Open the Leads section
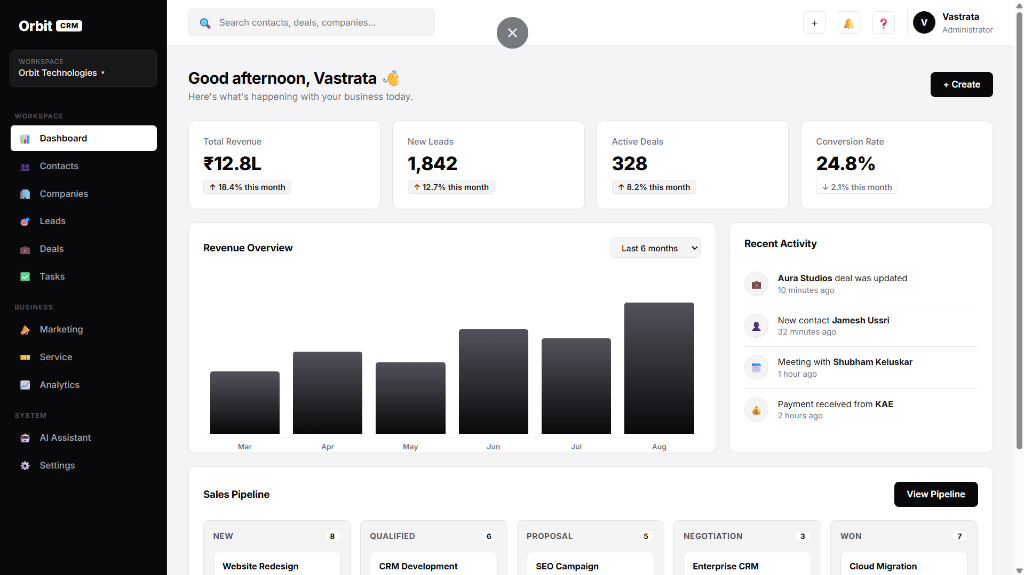This screenshot has height=575, width=1024. 84,222
